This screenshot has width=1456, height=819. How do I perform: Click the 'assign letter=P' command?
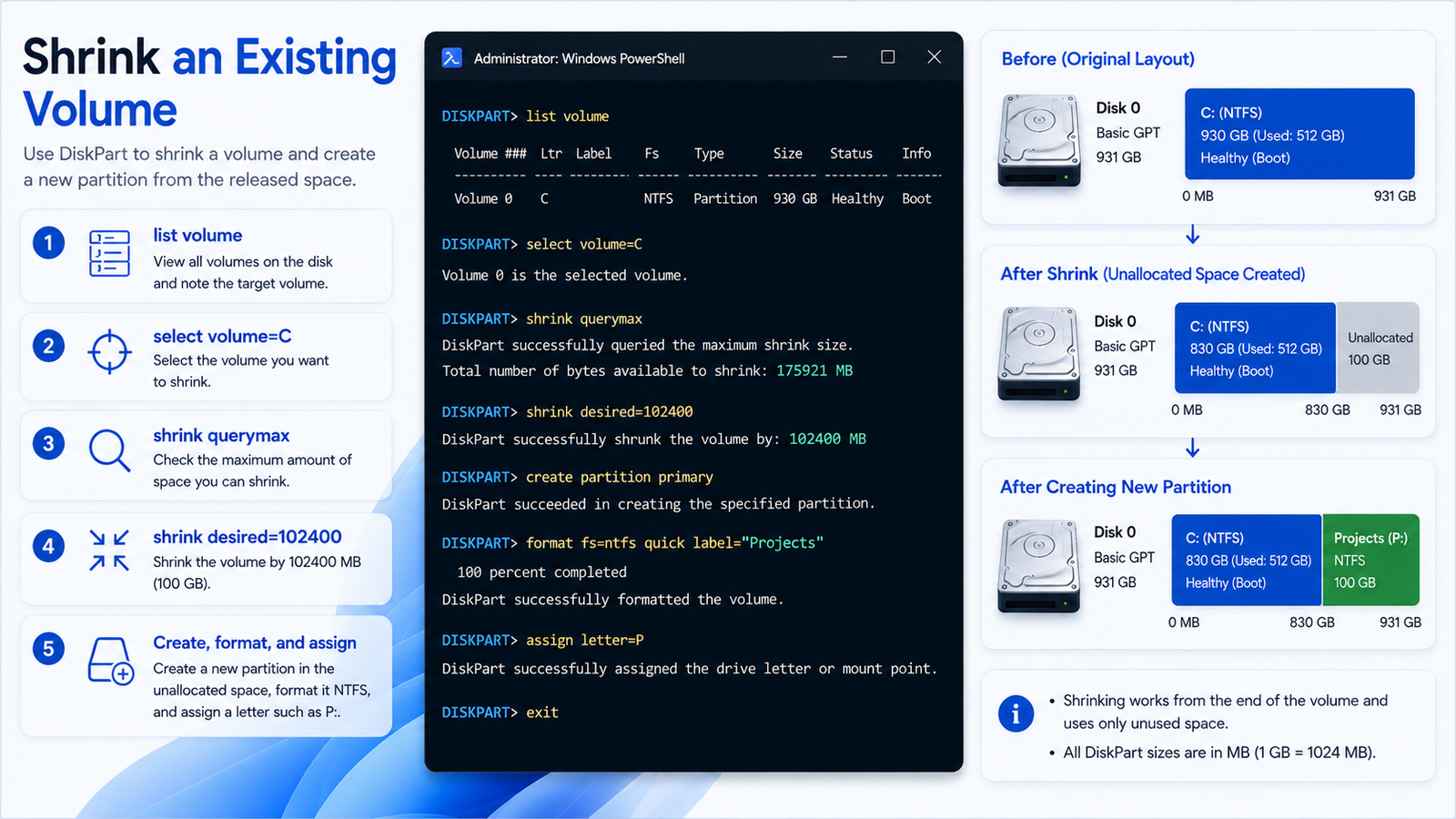pos(584,641)
